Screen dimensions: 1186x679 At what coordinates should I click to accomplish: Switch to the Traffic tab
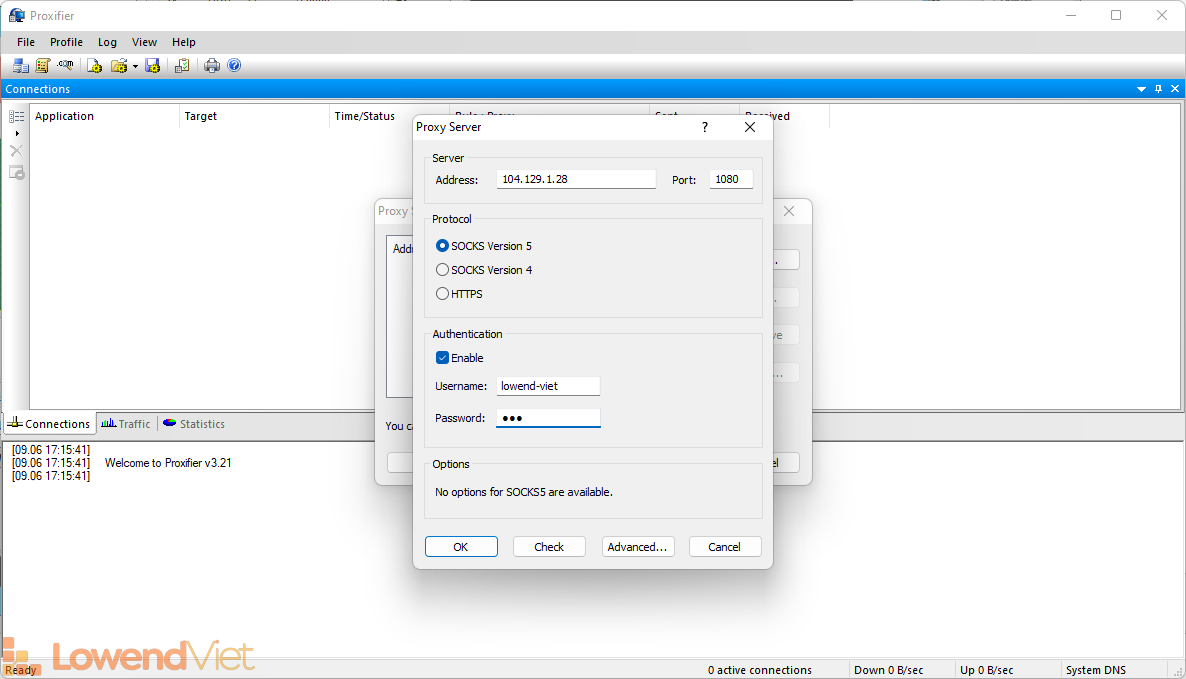click(126, 424)
